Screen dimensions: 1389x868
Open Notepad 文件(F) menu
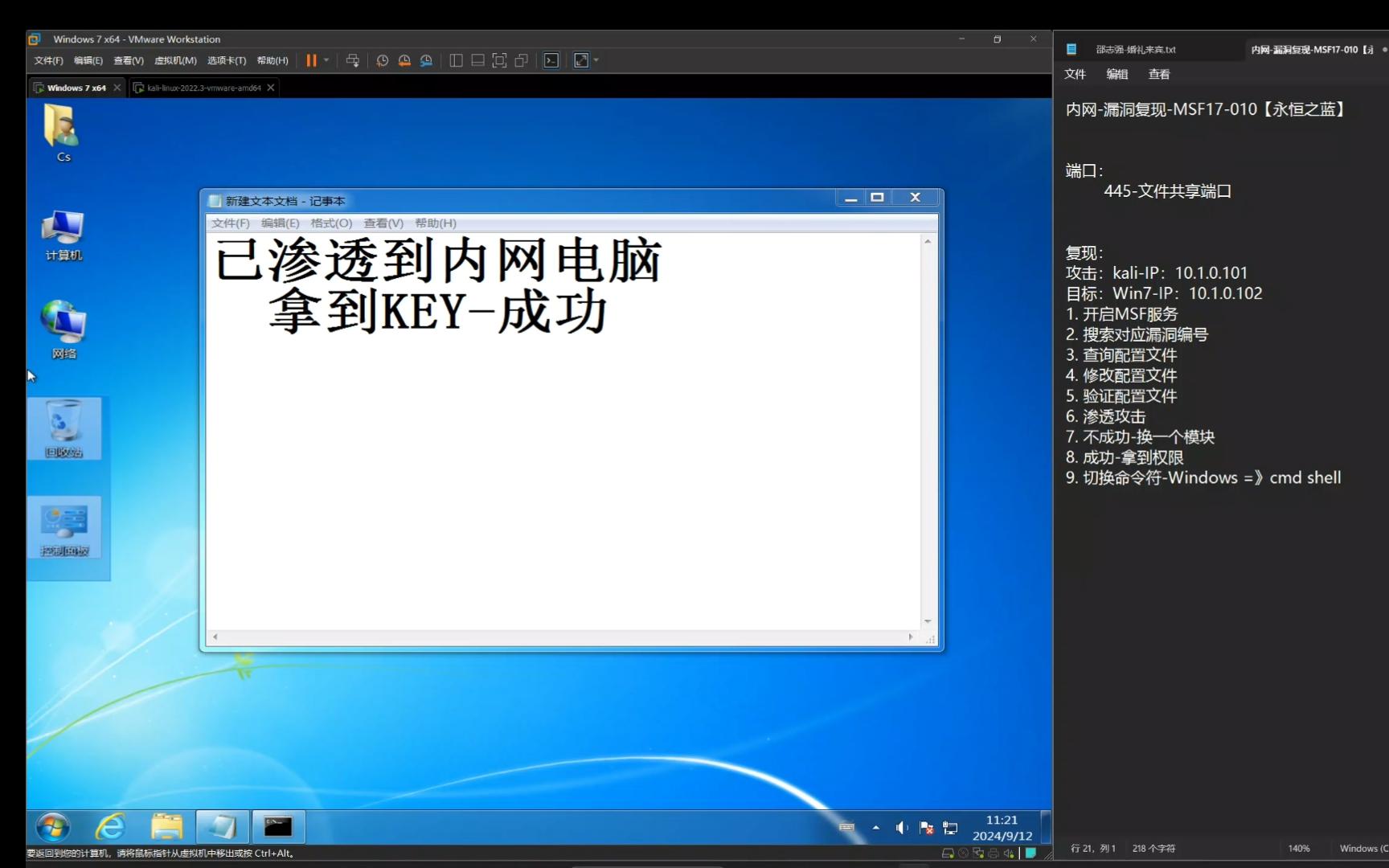(231, 223)
